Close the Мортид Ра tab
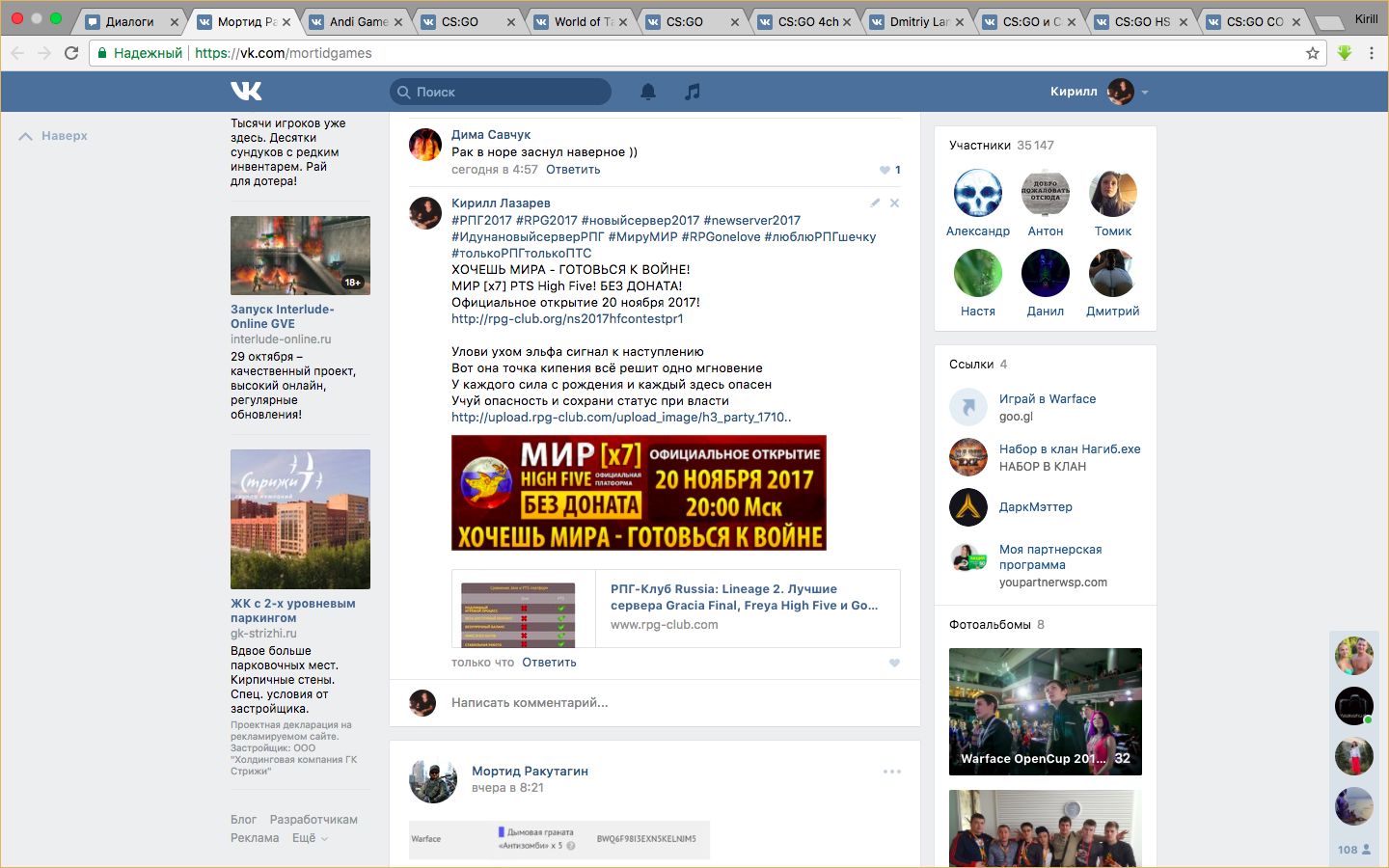The image size is (1389, 868). (286, 22)
